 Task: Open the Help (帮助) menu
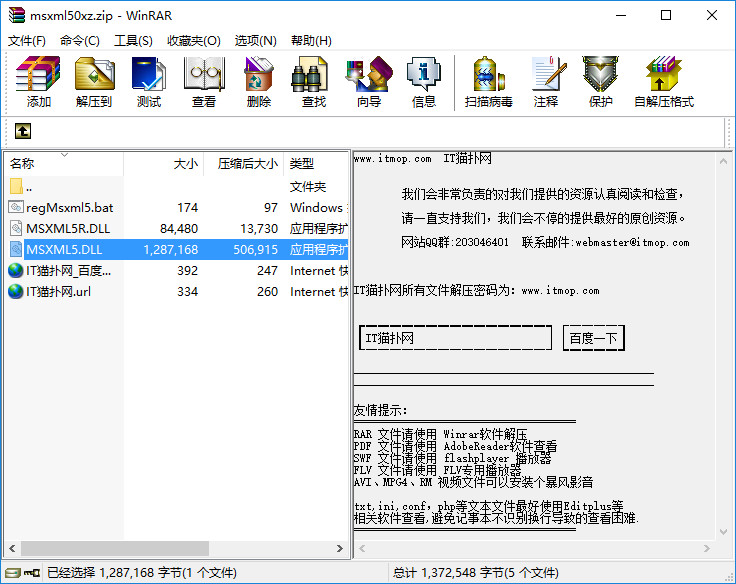pyautogui.click(x=311, y=41)
